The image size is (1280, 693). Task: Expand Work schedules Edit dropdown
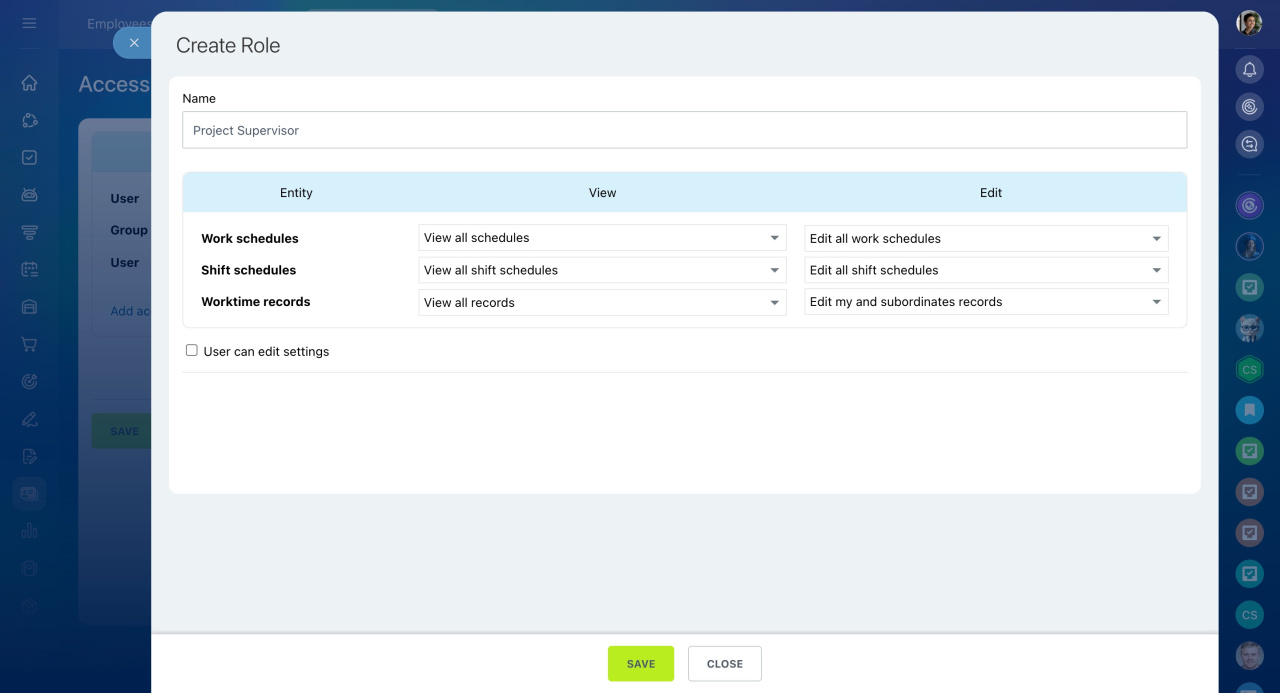click(986, 238)
